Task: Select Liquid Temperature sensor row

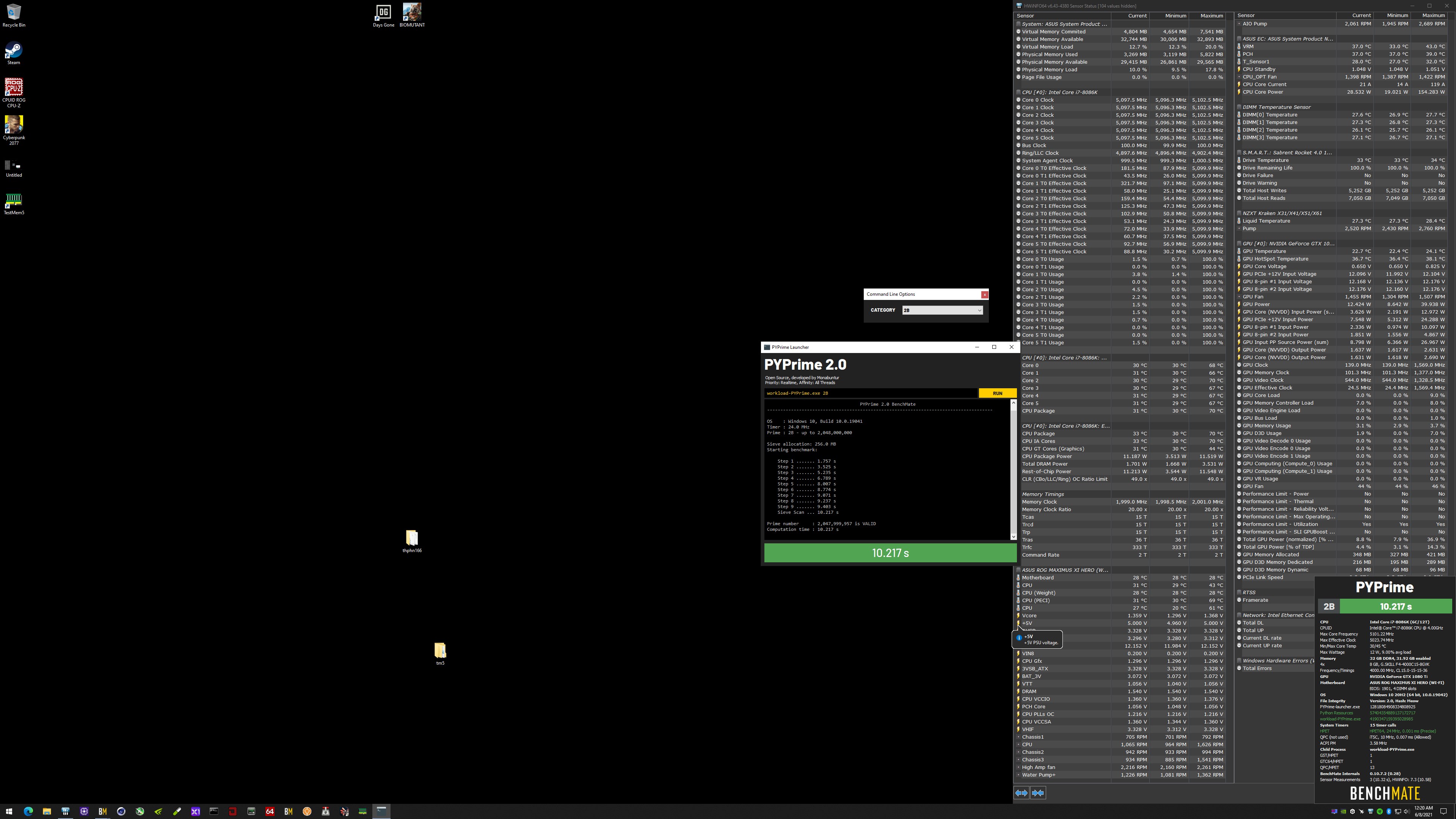Action: pos(1341,221)
